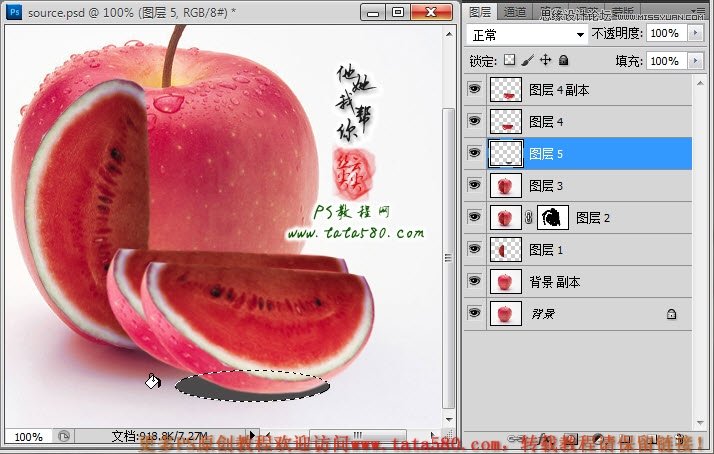The image size is (714, 454).
Task: Select layer name 图层 3
Action: (x=546, y=186)
